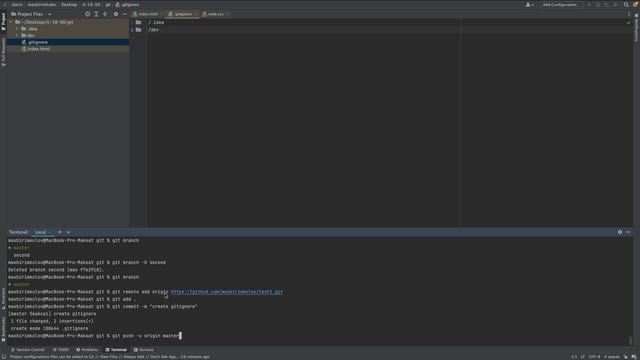Open editor tabs more options menu
The image size is (640, 360).
[629, 14]
